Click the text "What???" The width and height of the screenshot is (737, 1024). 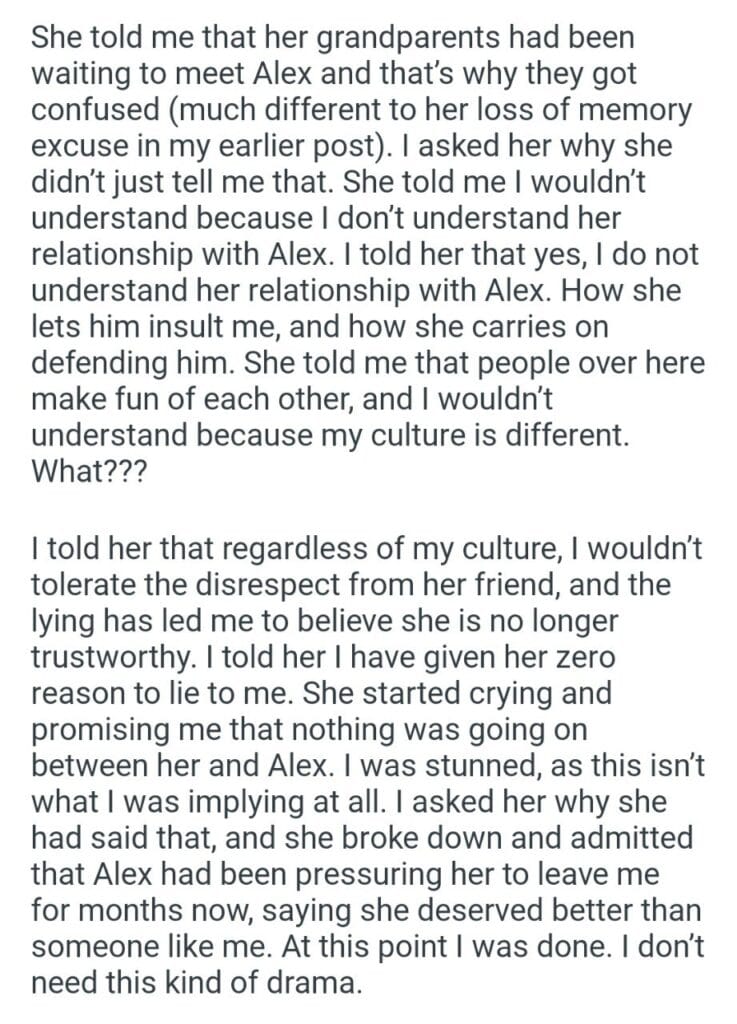(90, 471)
